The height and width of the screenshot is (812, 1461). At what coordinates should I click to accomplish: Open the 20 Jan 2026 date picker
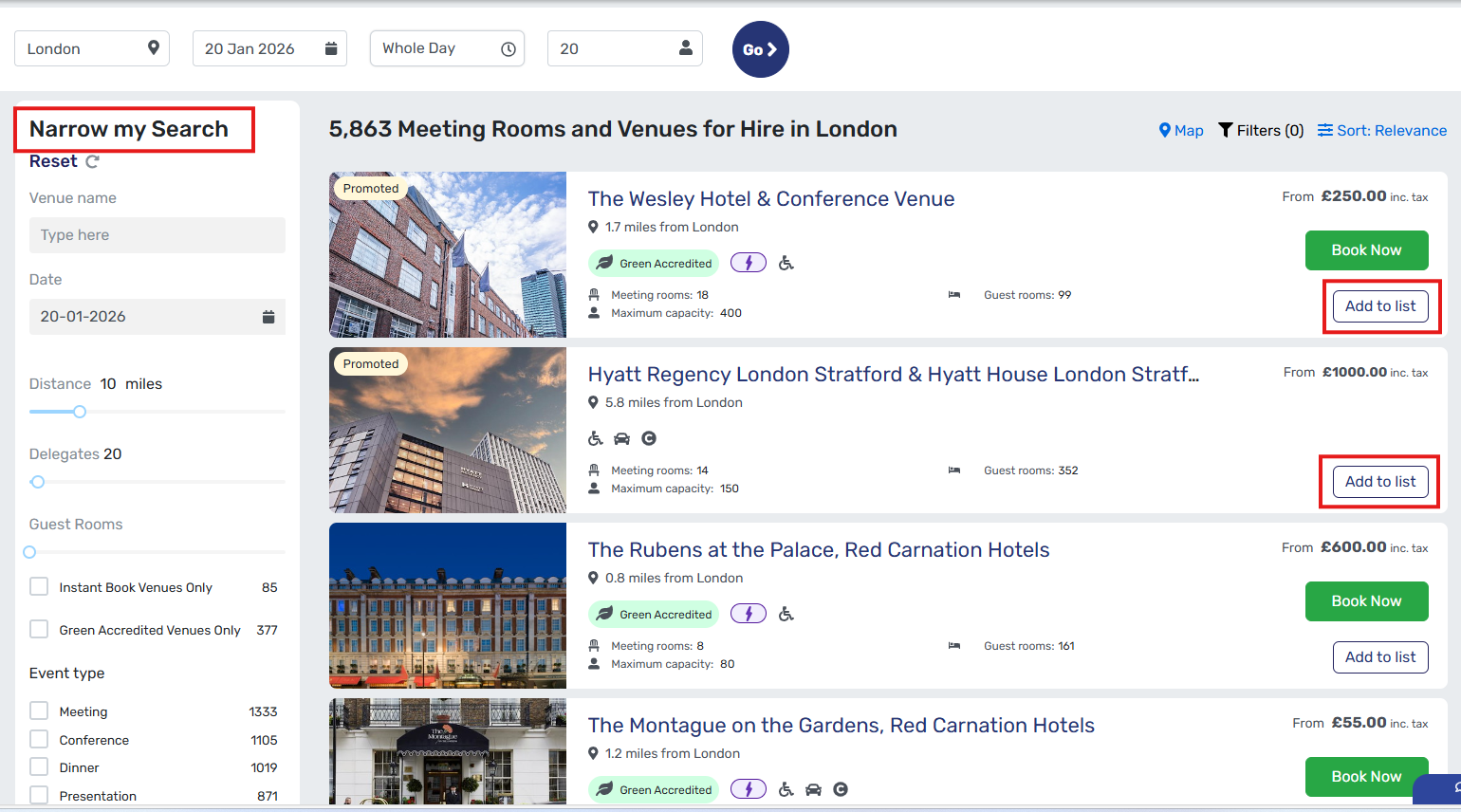pos(269,48)
